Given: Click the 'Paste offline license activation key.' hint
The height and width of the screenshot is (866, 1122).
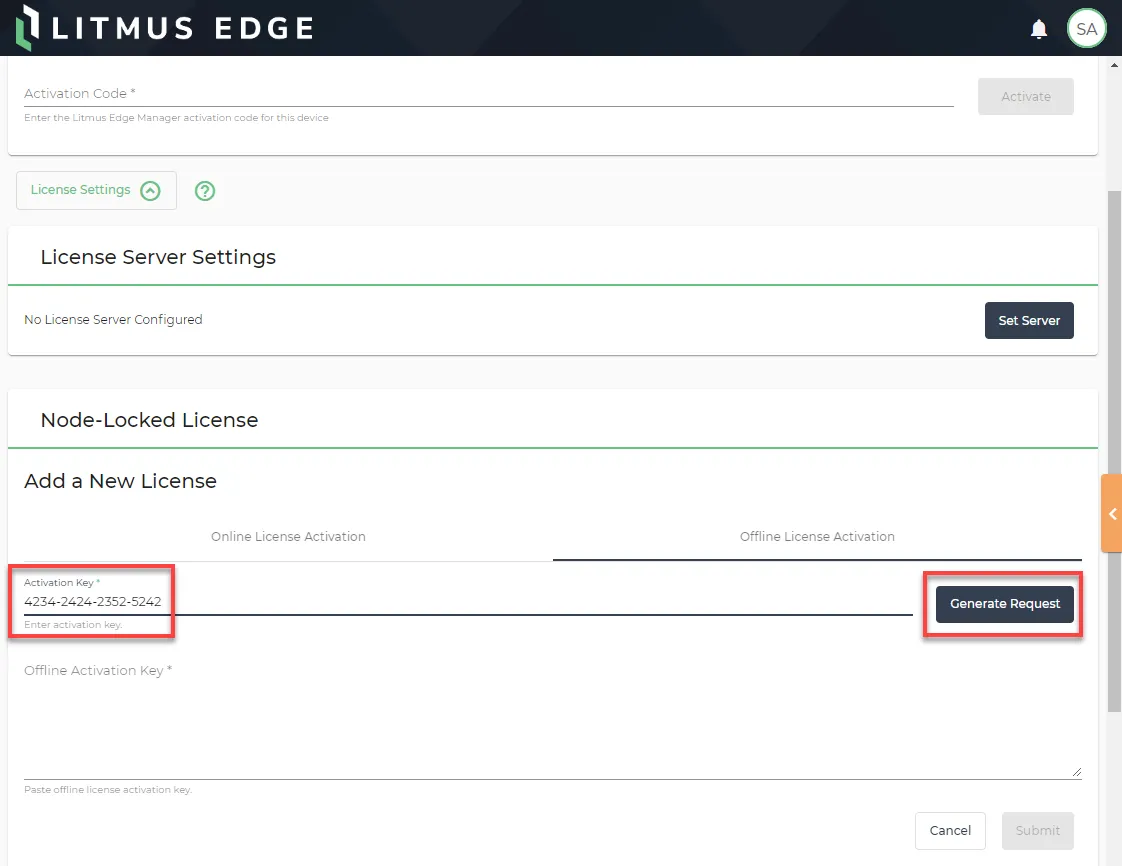Looking at the screenshot, I should click(x=108, y=790).
